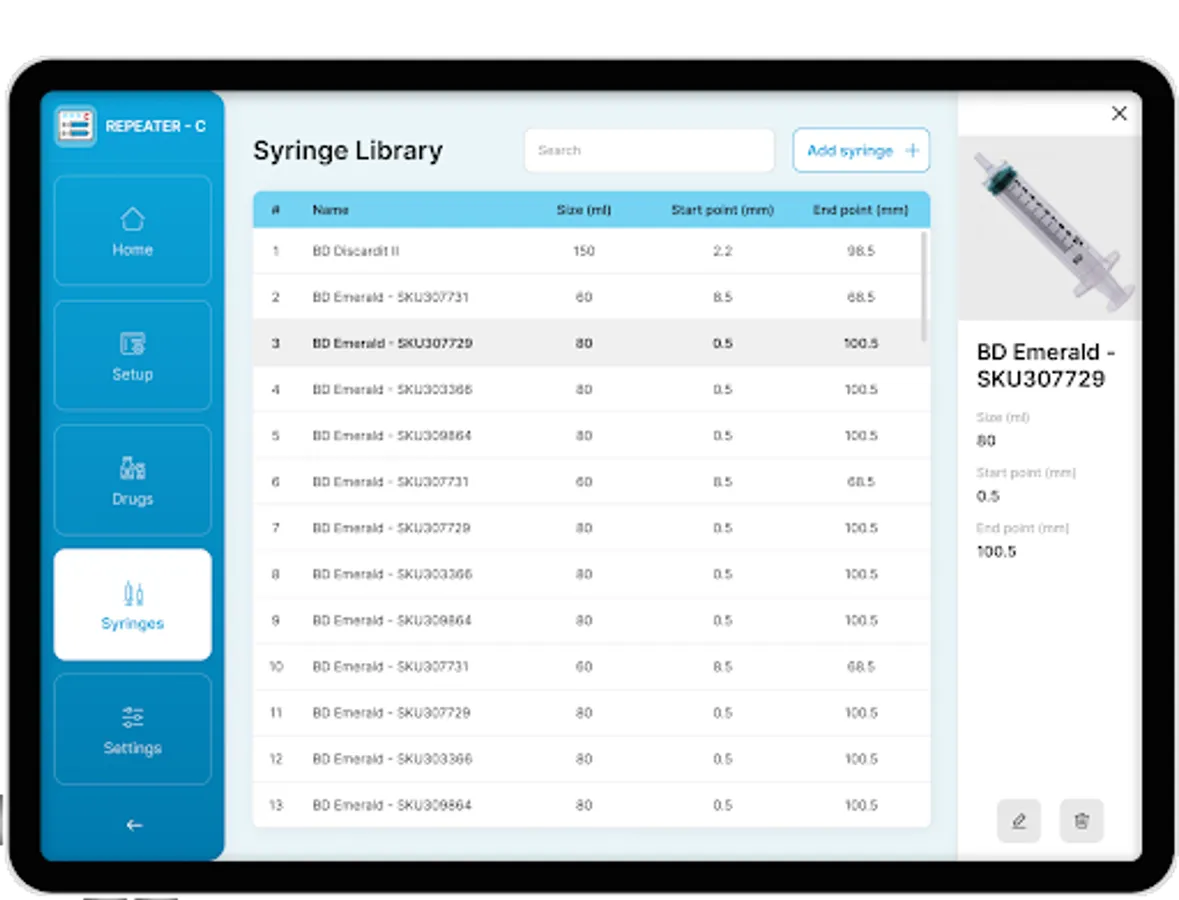Screen dimensions: 1179x900
Task: Click the # column header
Action: click(x=275, y=210)
